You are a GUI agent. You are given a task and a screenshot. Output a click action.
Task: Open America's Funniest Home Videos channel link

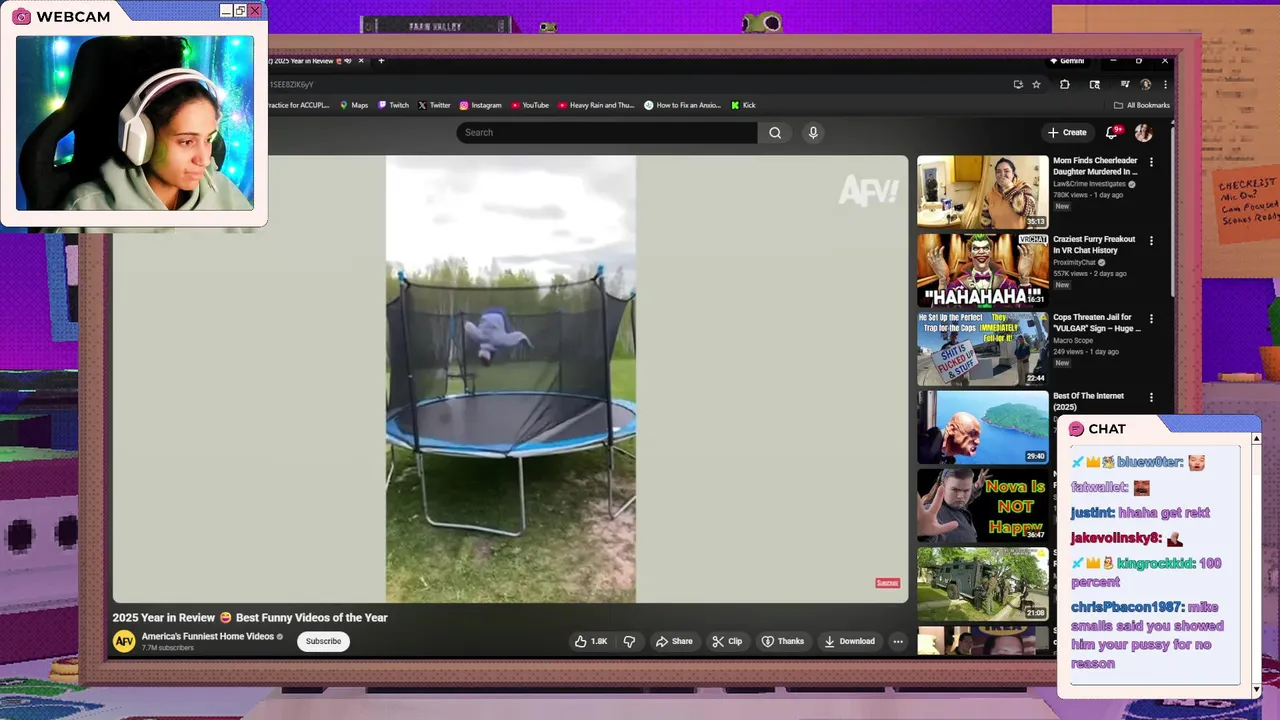tap(208, 636)
